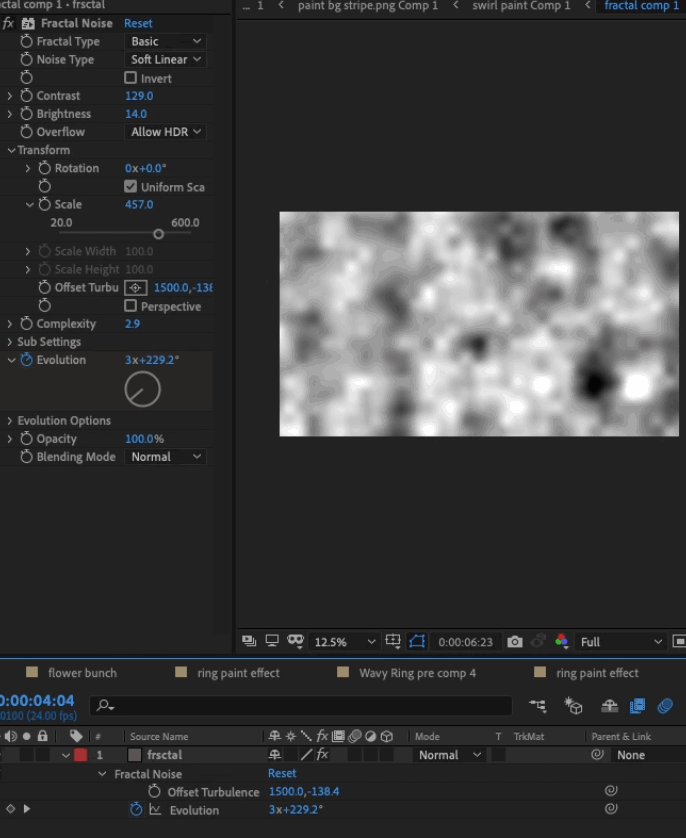Click the 3D layer cube column header
Image resolution: width=686 pixels, height=838 pixels.
point(387,736)
